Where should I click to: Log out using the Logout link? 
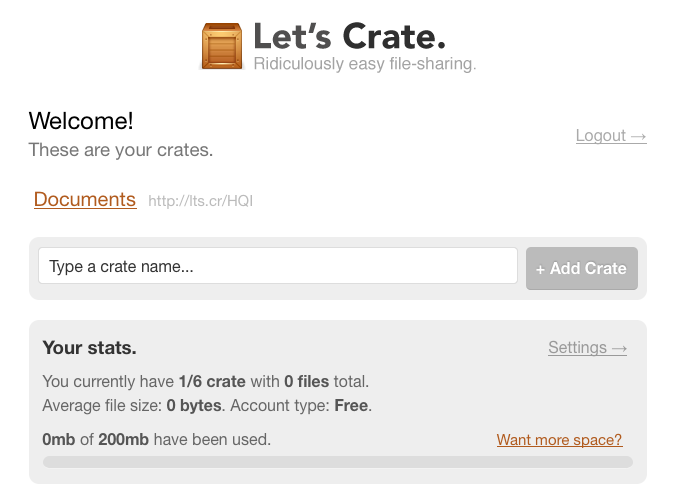click(x=611, y=136)
